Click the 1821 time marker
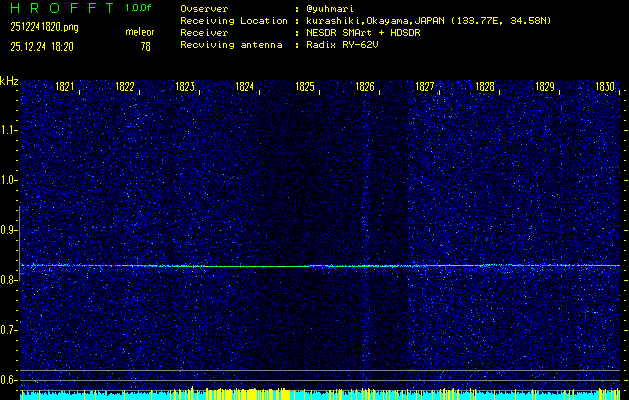Screen dimensions: 629x400 [x=66, y=87]
